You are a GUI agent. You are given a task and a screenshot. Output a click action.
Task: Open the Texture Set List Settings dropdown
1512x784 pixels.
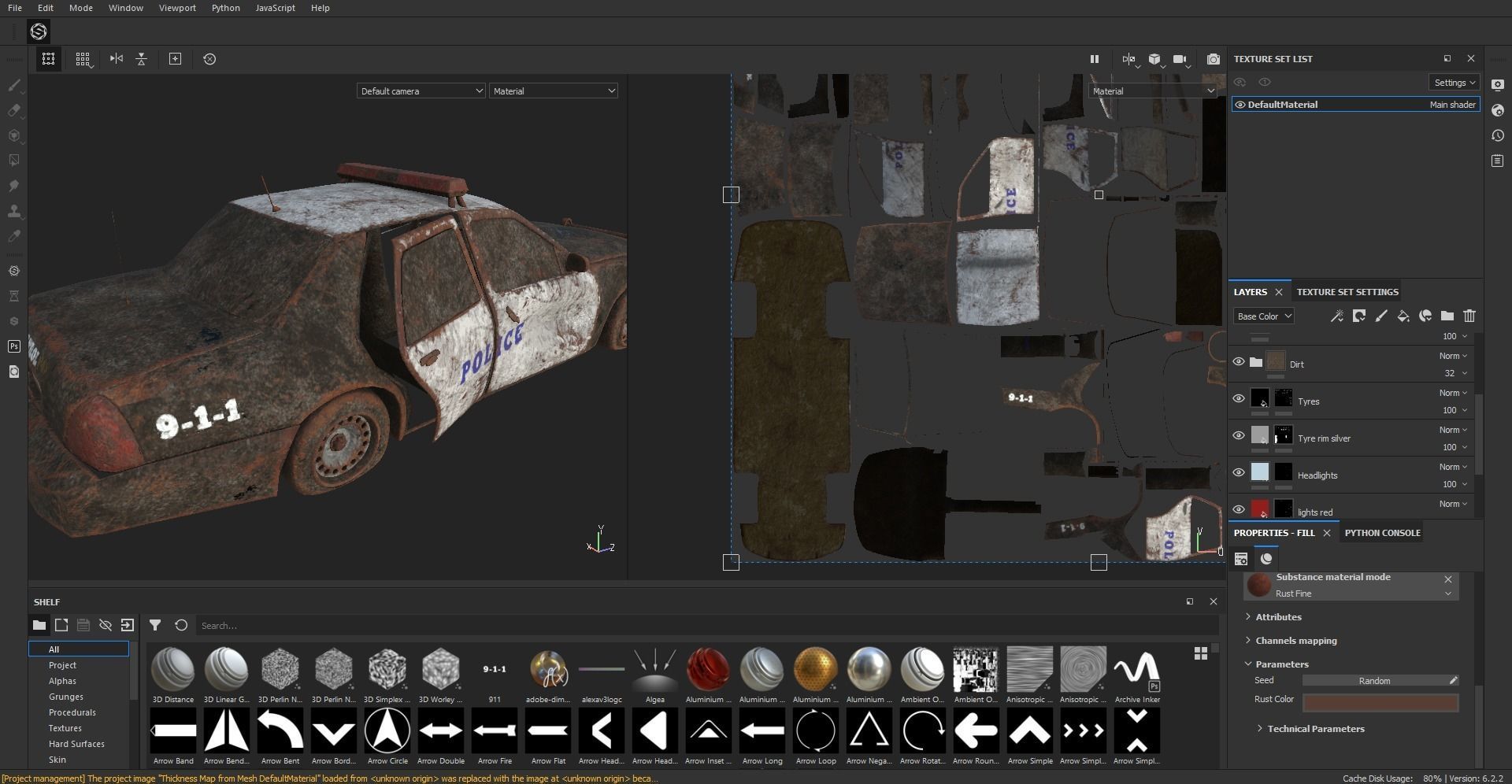point(1454,83)
